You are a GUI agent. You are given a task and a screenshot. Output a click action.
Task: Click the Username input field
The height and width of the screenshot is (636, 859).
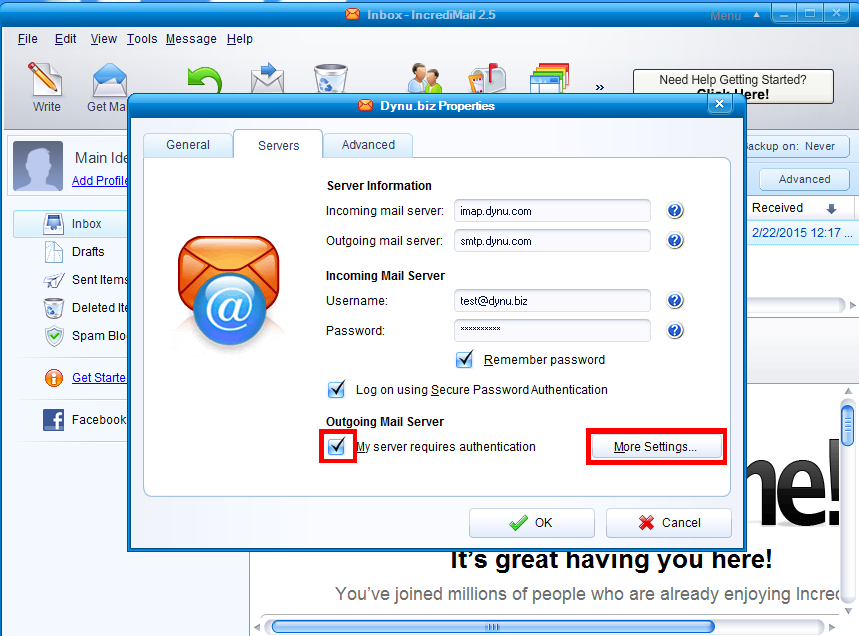pos(552,301)
